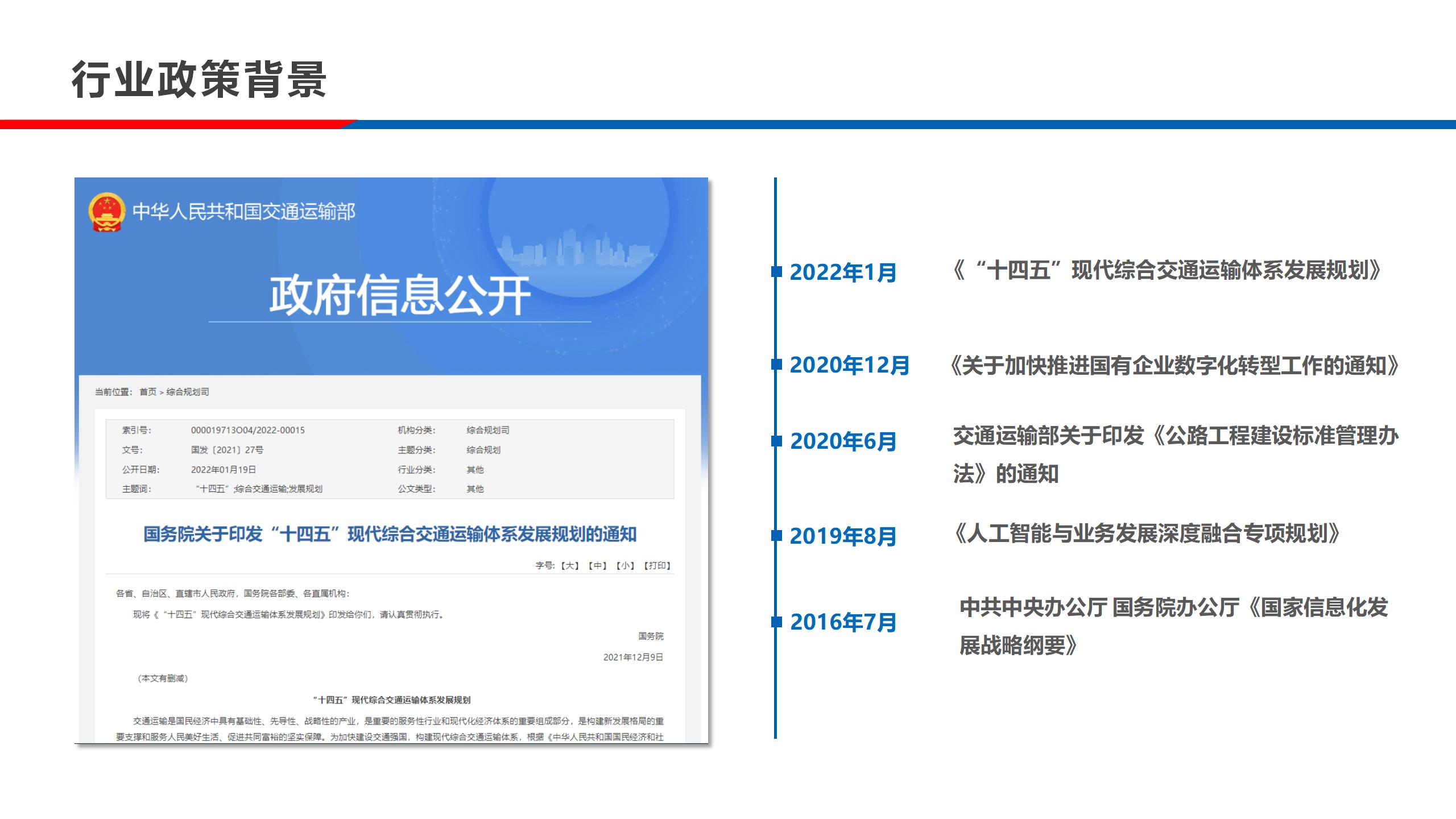Click the greeting line 各省、自治区、直辖市人民政府
Image resolution: width=1456 pixels, height=819 pixels.
pyautogui.click(x=233, y=593)
